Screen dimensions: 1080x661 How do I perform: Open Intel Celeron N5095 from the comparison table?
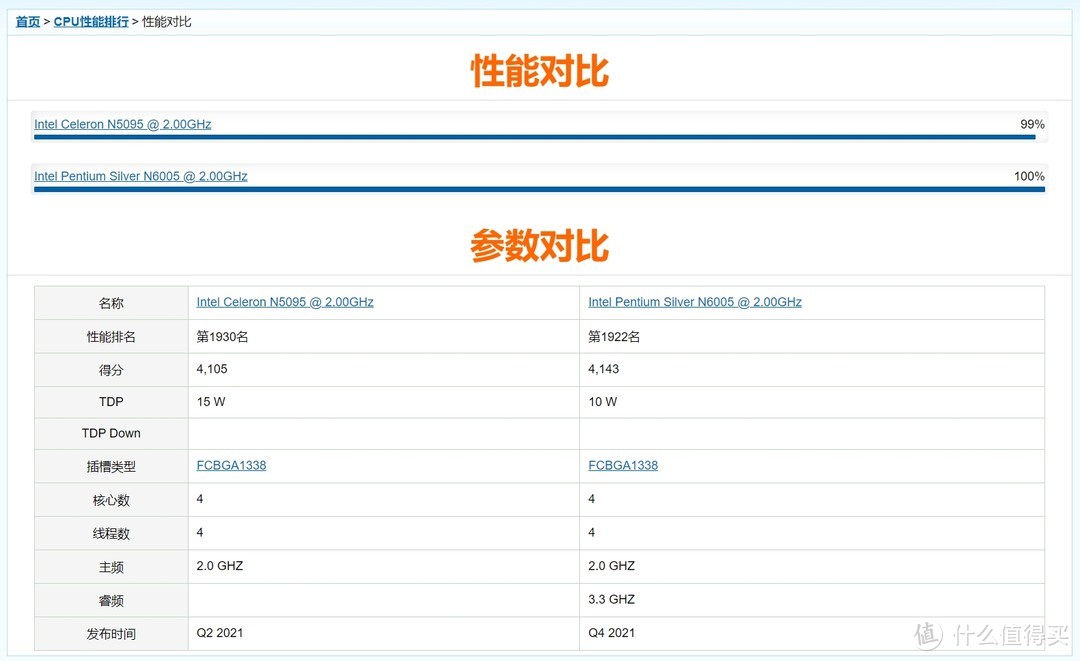click(x=285, y=301)
